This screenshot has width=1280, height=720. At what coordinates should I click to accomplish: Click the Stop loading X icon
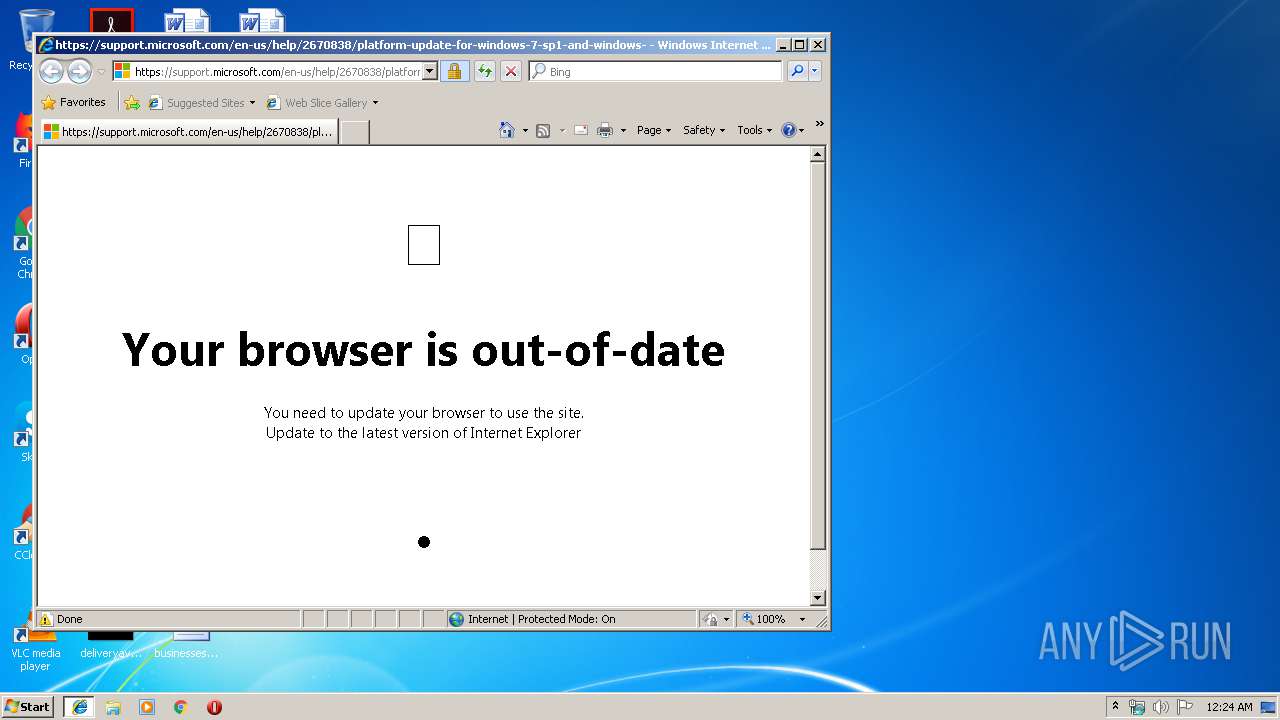click(511, 71)
